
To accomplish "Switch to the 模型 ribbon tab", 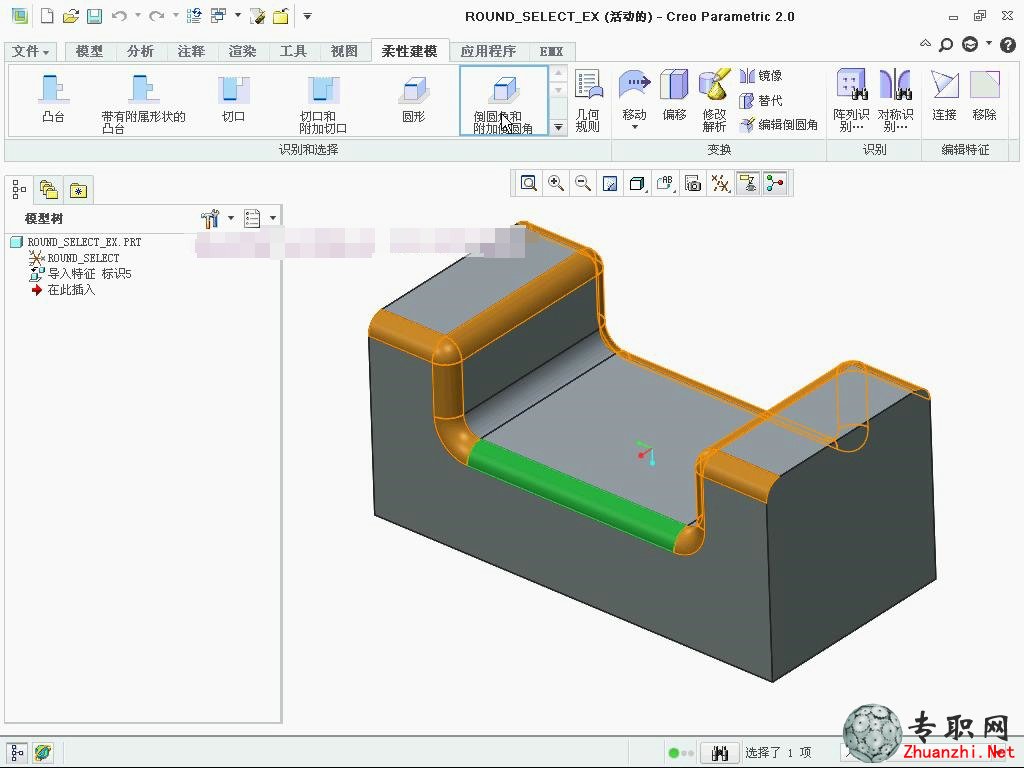I will coord(89,51).
